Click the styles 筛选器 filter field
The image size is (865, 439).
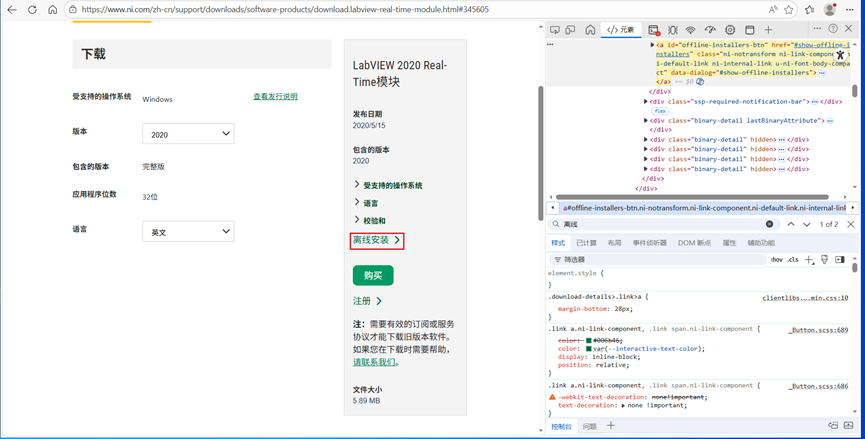pos(659,259)
